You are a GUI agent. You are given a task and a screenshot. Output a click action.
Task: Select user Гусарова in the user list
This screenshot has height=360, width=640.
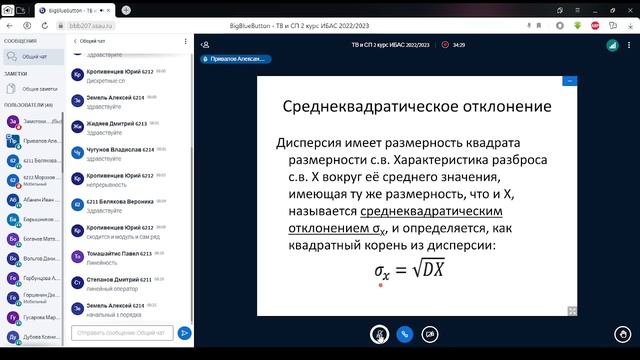[33, 317]
